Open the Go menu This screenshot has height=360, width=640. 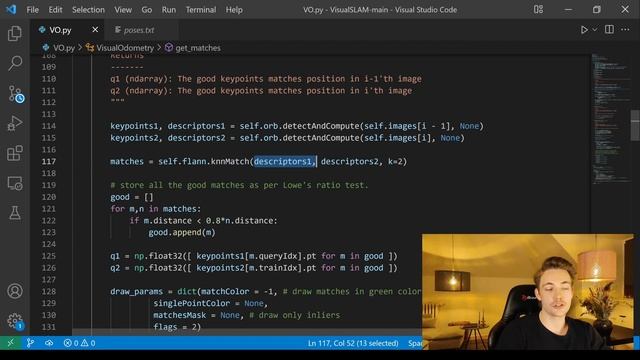(x=147, y=10)
